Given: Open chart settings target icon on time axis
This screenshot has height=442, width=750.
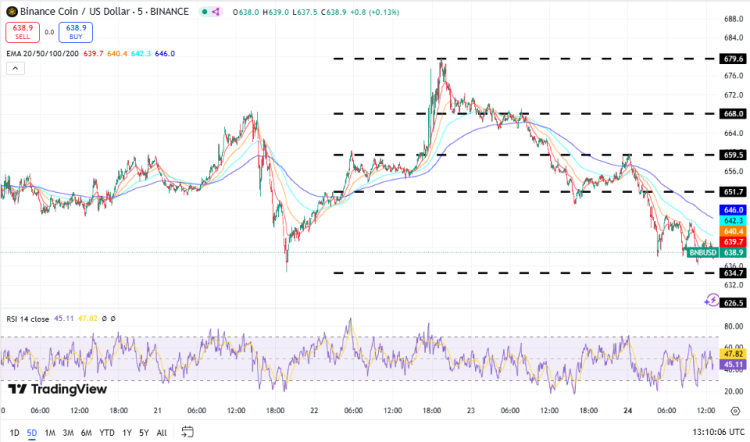Looking at the screenshot, I should [x=735, y=411].
